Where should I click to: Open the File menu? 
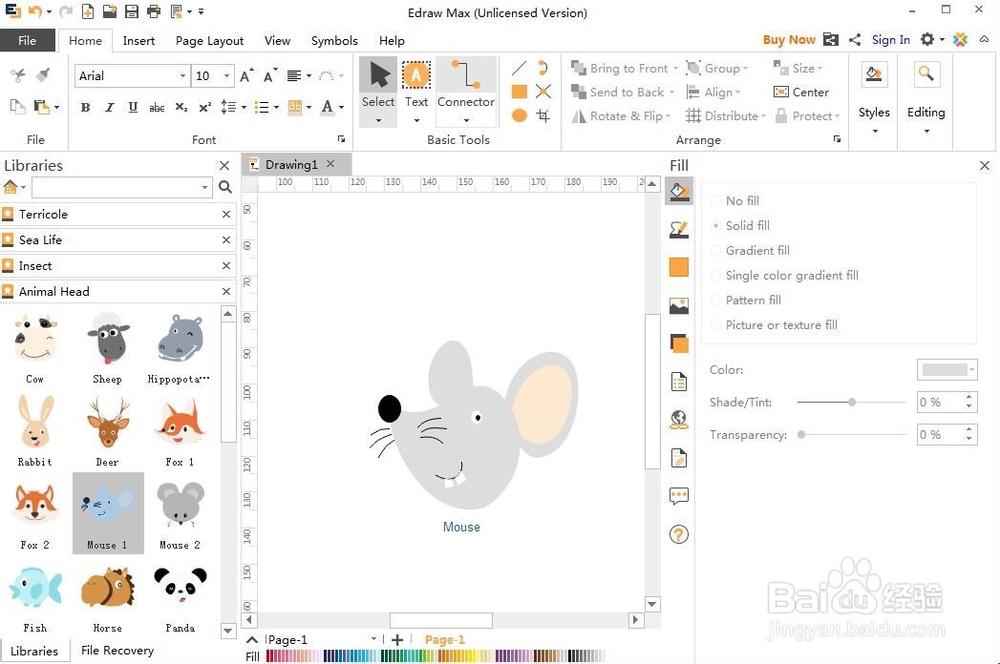27,40
